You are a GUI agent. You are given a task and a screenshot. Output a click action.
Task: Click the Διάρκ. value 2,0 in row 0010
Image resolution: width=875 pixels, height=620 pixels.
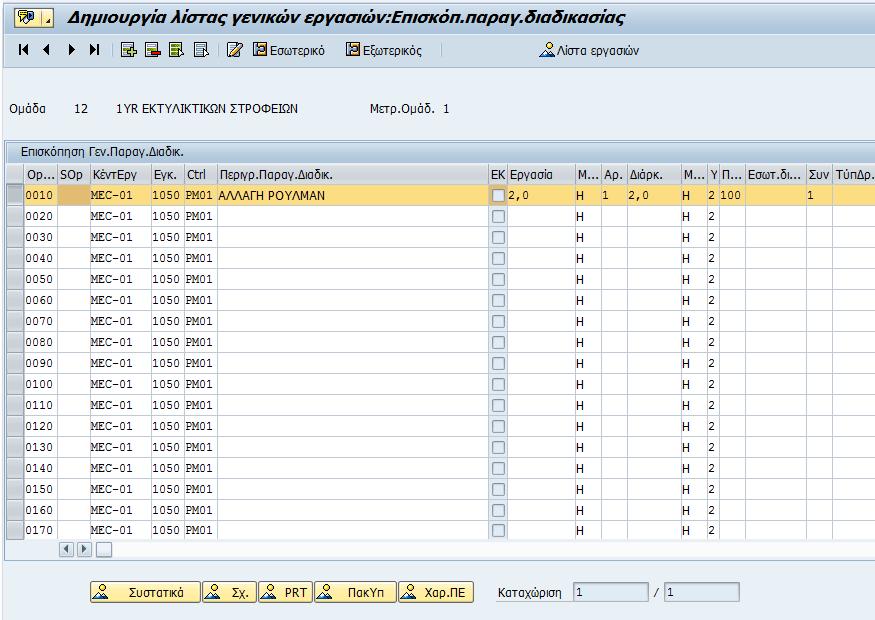point(654,195)
